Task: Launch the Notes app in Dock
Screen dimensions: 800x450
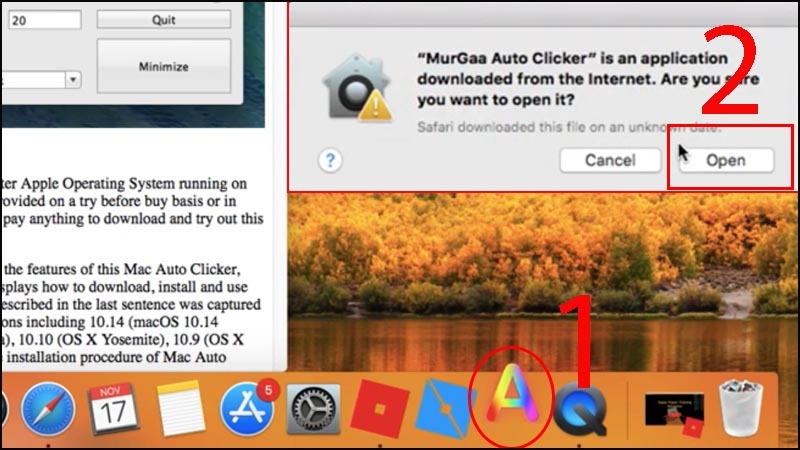Action: click(x=180, y=409)
